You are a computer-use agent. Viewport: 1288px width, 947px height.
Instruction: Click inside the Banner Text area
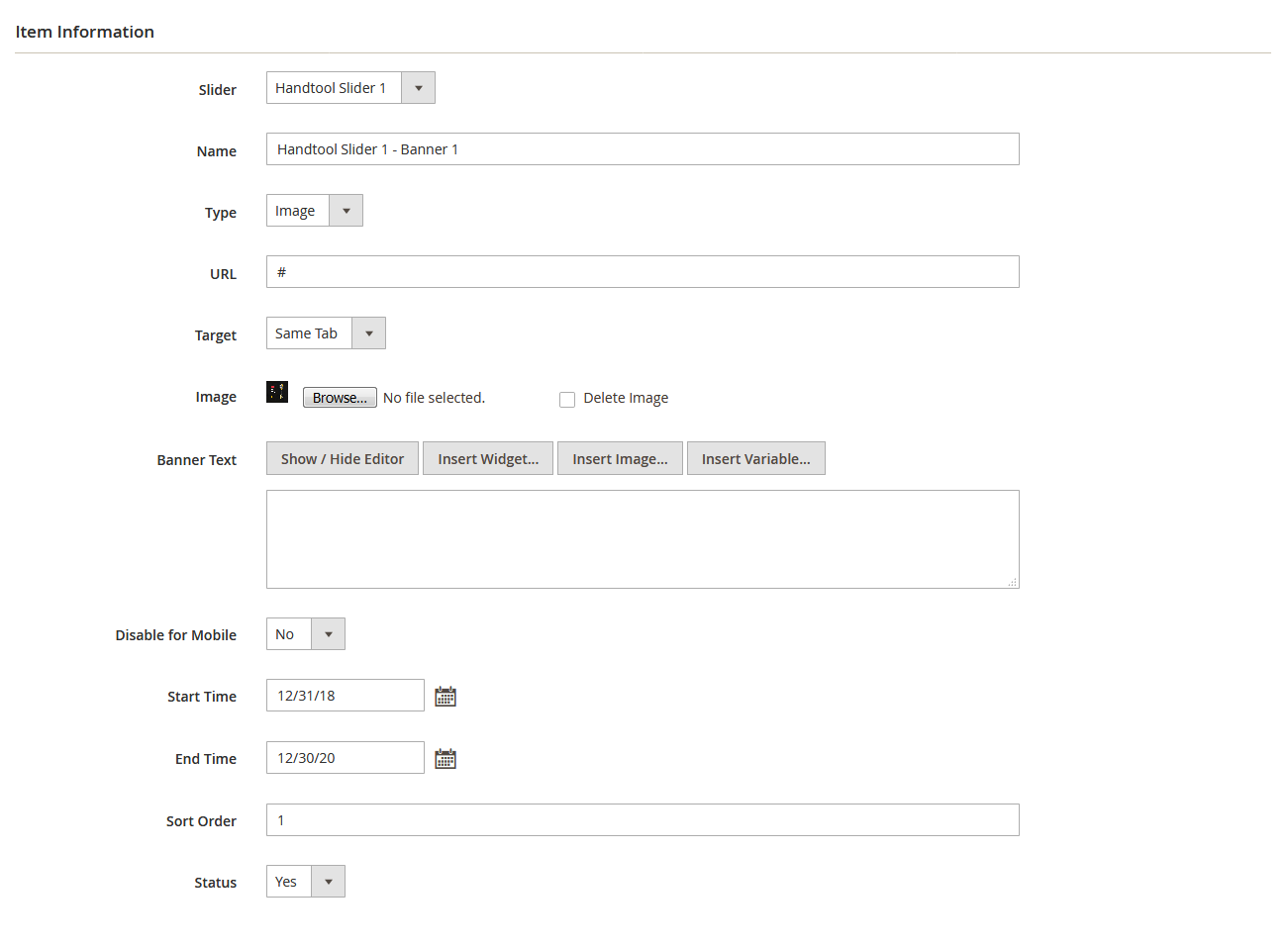(x=643, y=538)
